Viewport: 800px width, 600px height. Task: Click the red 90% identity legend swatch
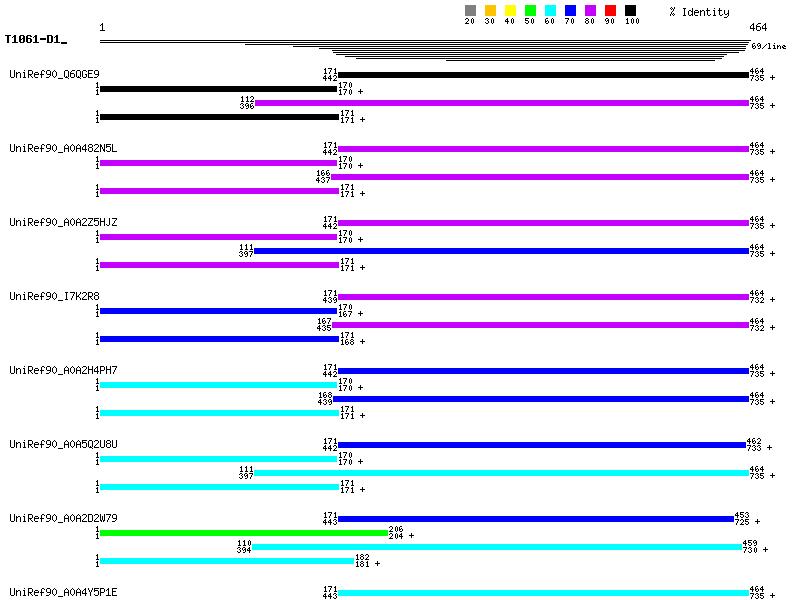click(610, 11)
